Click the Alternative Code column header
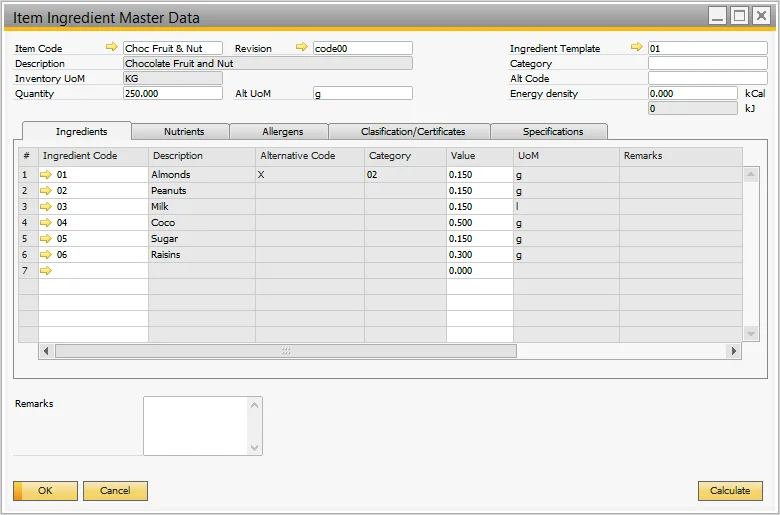This screenshot has height=515, width=780. [x=310, y=156]
